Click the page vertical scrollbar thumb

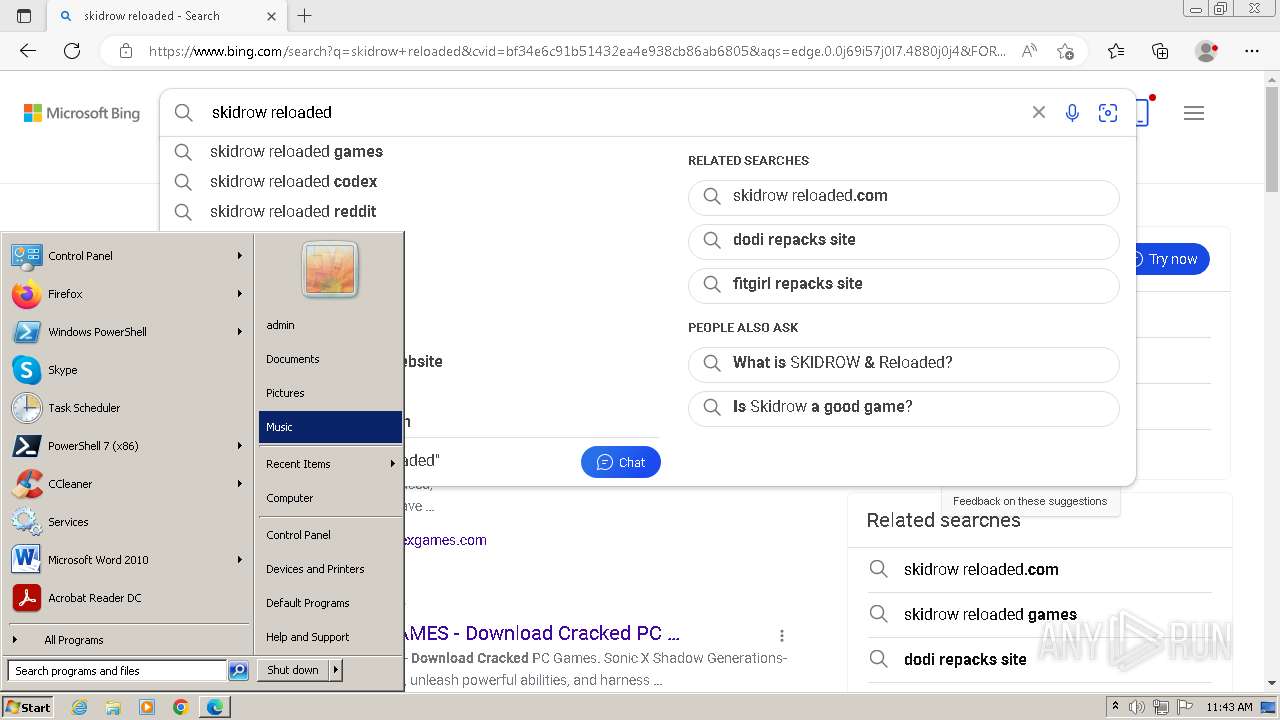[x=1272, y=138]
